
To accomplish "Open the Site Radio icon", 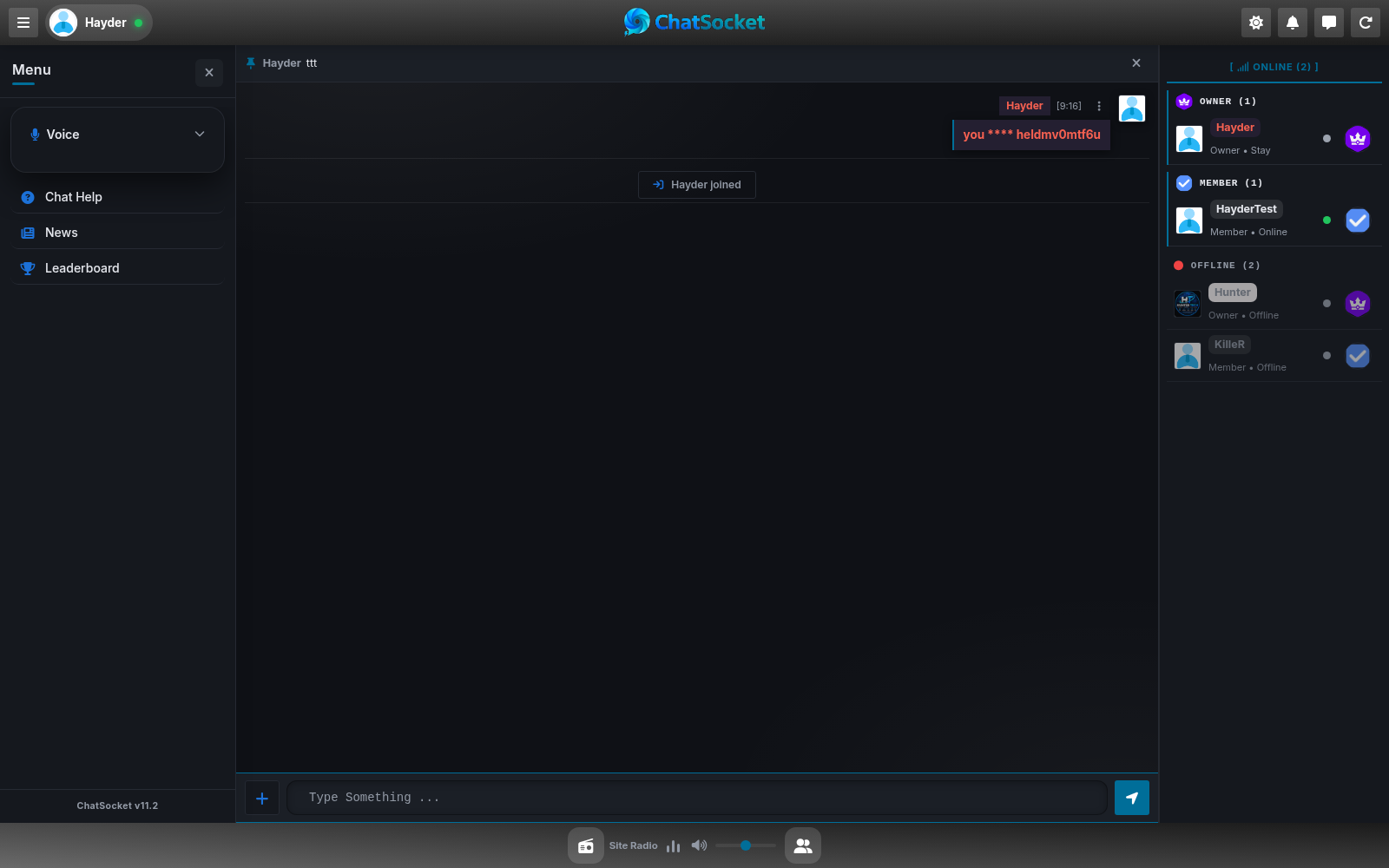I will (586, 845).
